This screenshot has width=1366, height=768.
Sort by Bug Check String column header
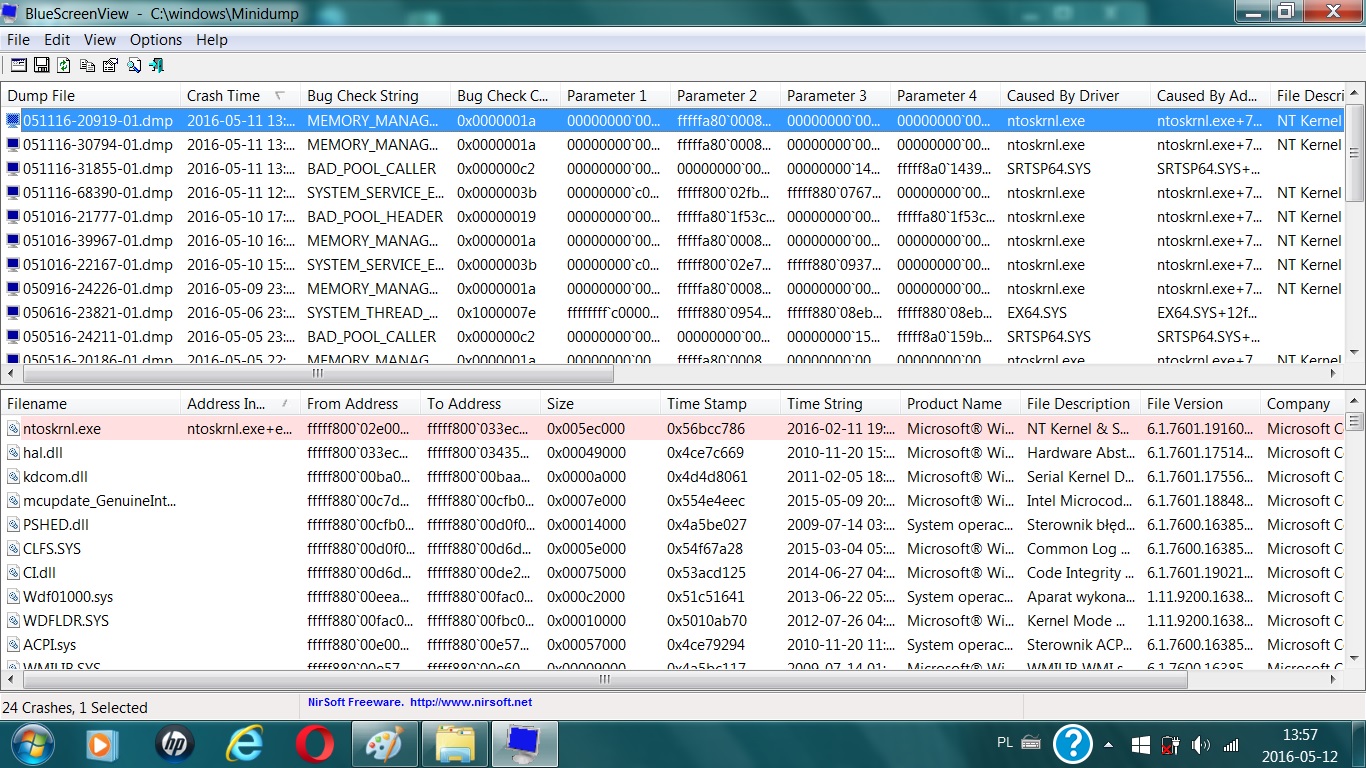[x=375, y=96]
